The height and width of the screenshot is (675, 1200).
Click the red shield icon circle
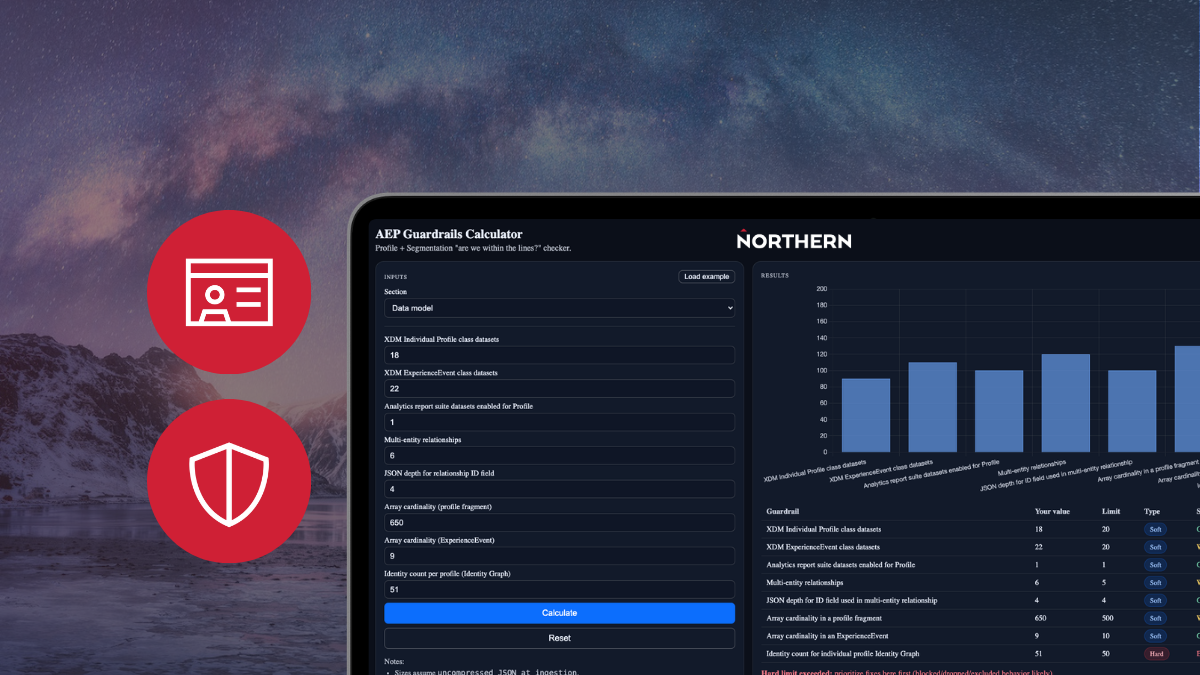(x=229, y=481)
